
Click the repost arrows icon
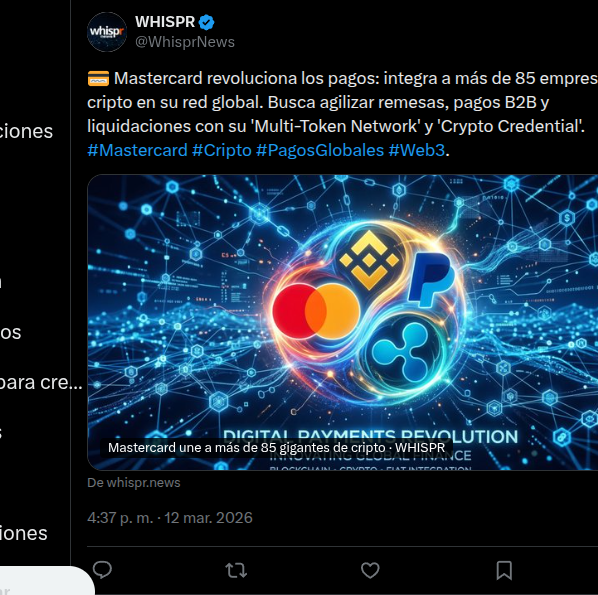tap(236, 571)
